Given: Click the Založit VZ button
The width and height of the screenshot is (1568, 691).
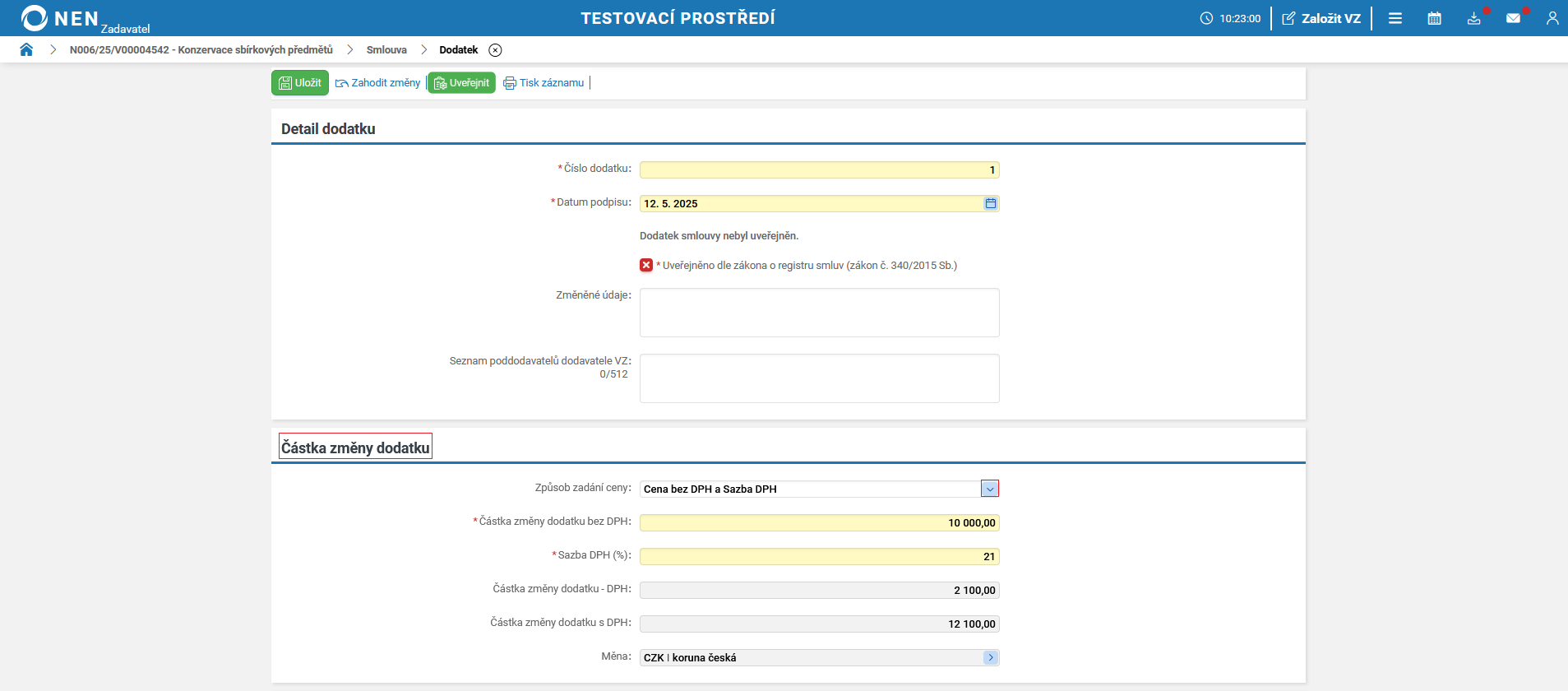Looking at the screenshot, I should click(1321, 18).
